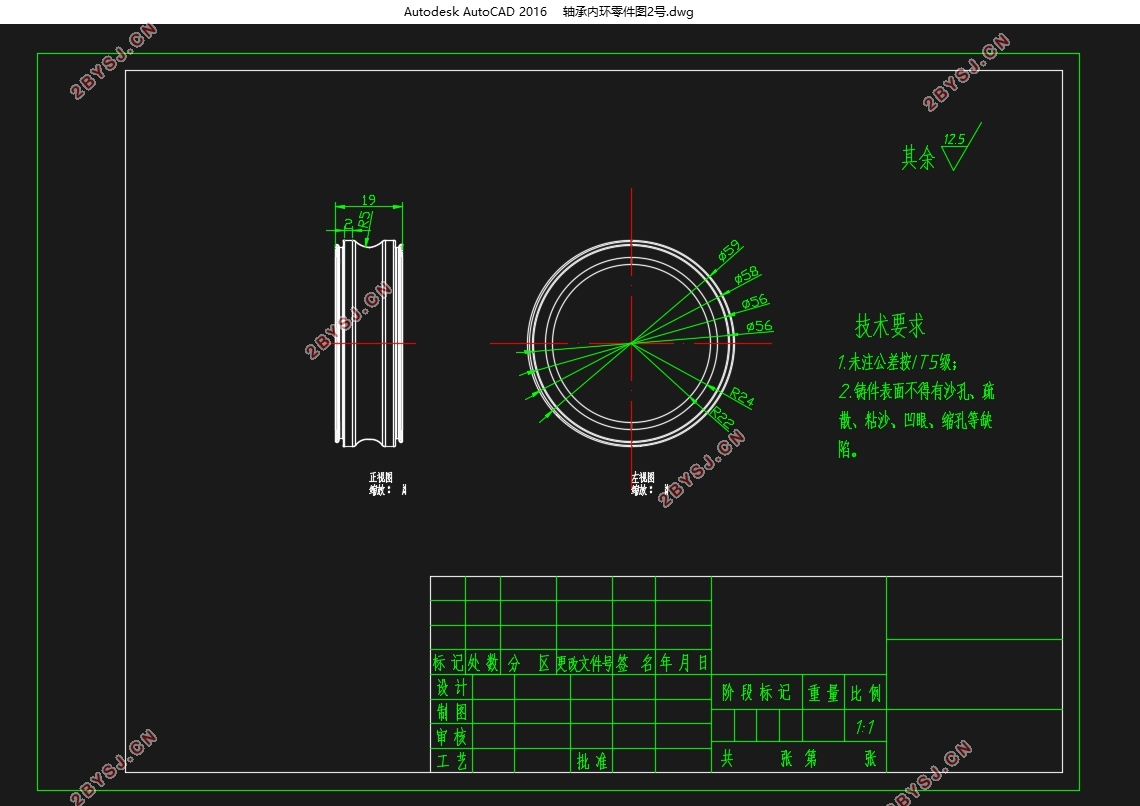
Task: Click the 1:1 scale value
Action: [865, 727]
